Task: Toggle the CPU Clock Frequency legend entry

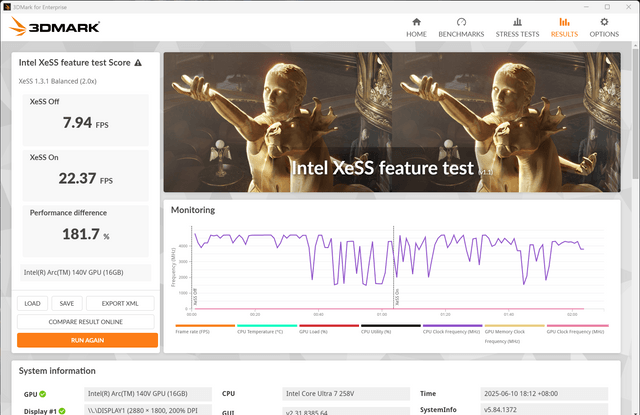Action: click(x=453, y=329)
